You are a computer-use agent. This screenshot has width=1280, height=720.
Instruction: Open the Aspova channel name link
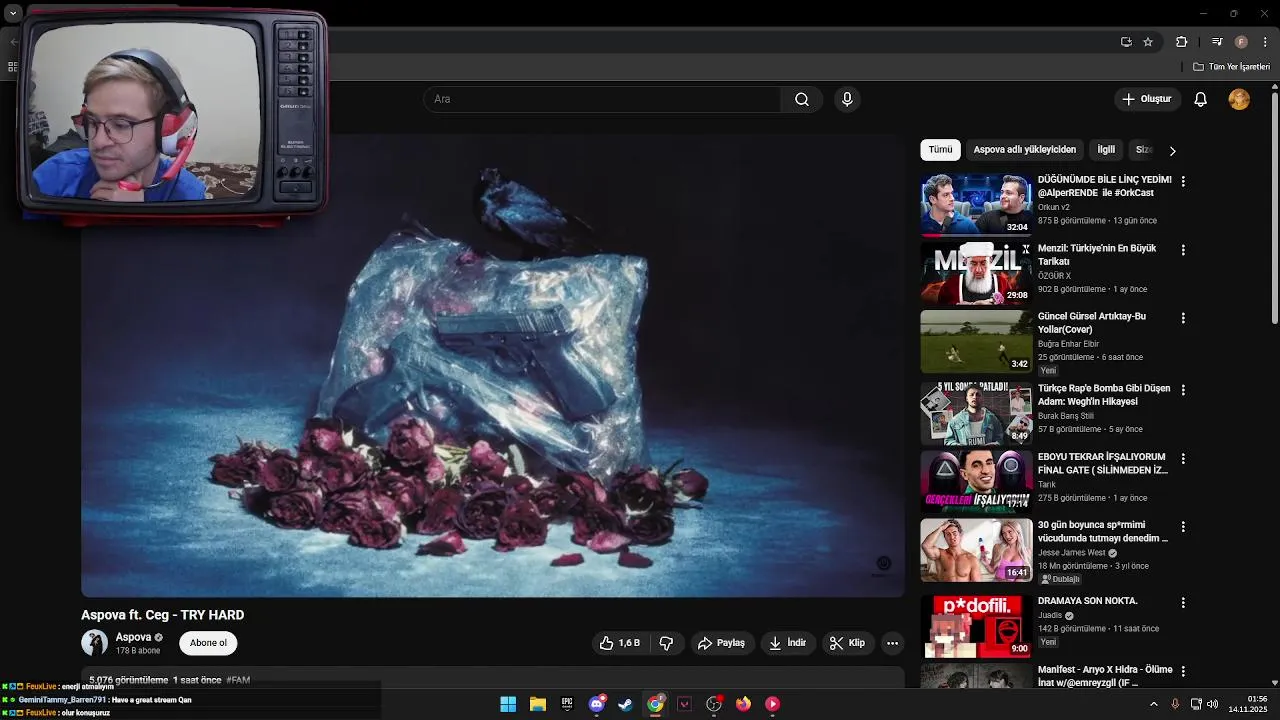[133, 637]
